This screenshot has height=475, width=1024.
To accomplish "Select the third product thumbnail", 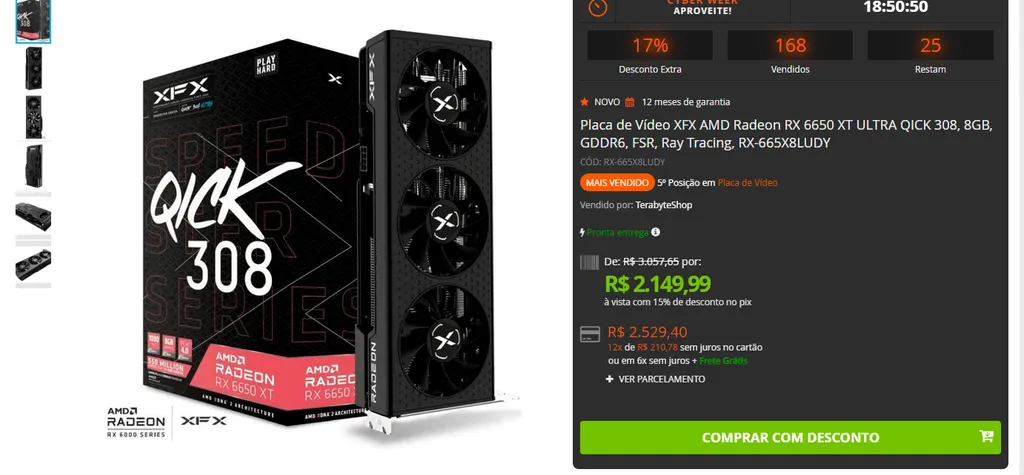I will pyautogui.click(x=33, y=117).
